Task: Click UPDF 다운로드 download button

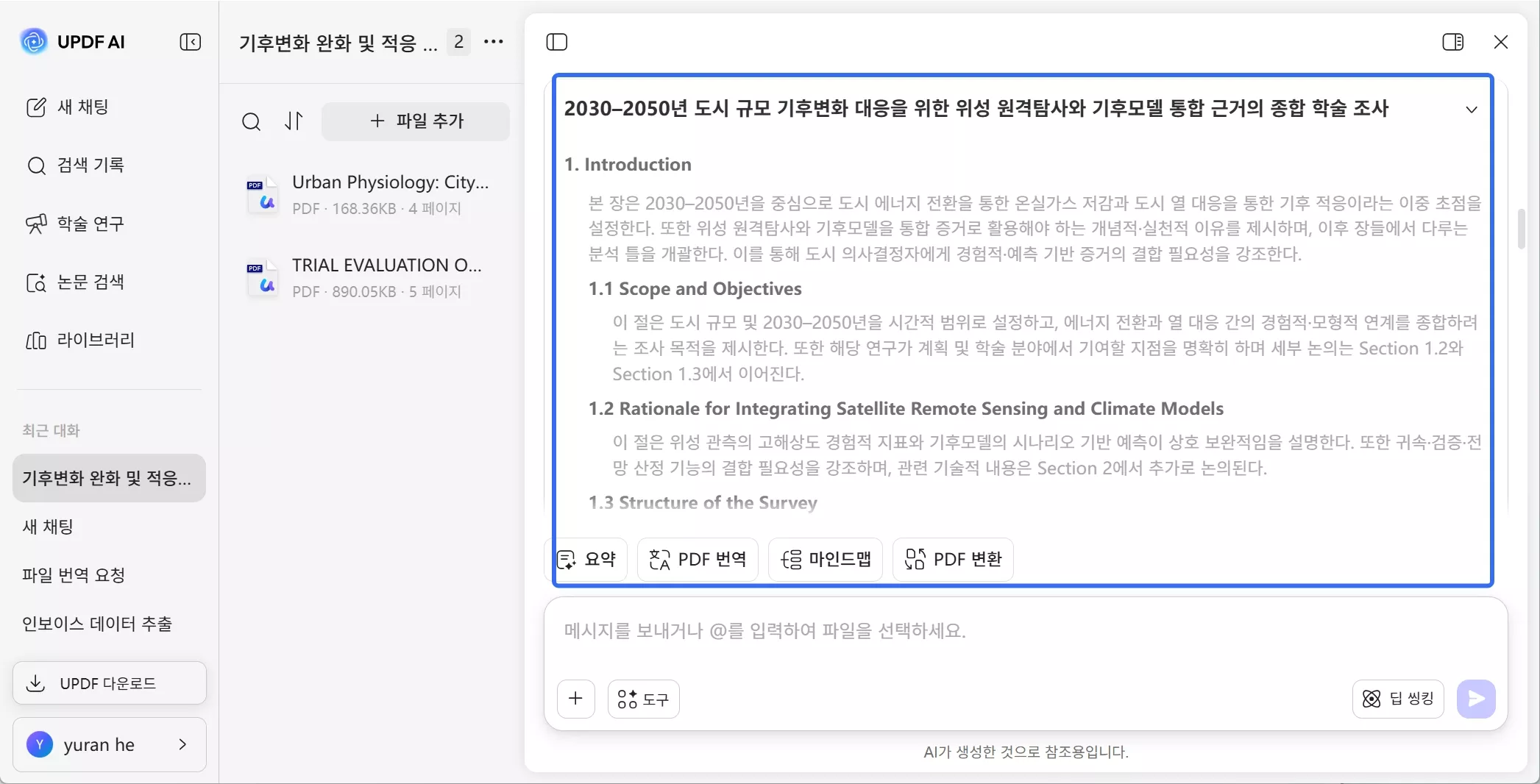Action: pos(109,683)
